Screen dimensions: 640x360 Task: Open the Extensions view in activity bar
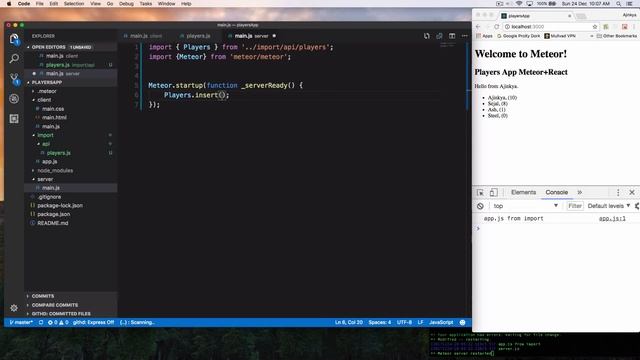point(14,119)
